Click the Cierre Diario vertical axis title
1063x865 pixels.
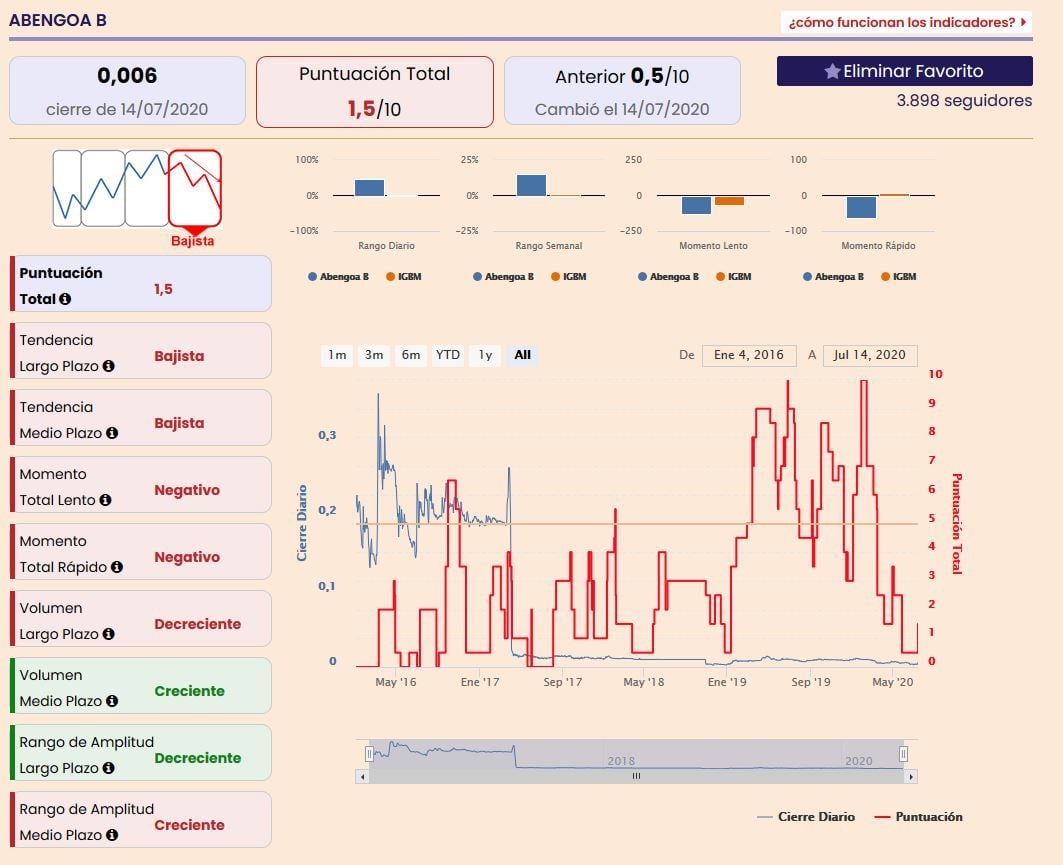click(302, 523)
